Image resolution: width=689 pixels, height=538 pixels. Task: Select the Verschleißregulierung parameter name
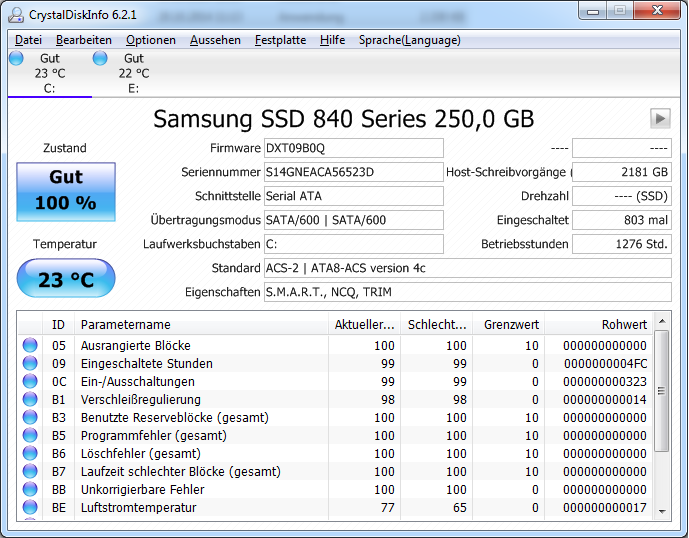coord(141,400)
